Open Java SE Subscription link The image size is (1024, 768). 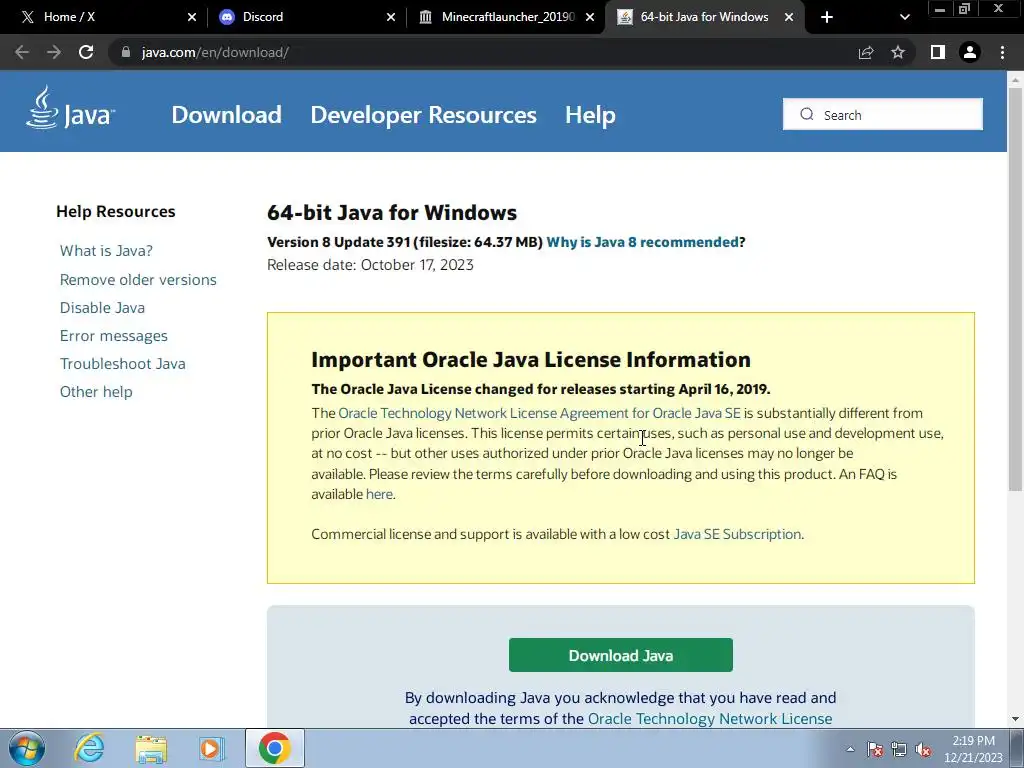point(737,534)
